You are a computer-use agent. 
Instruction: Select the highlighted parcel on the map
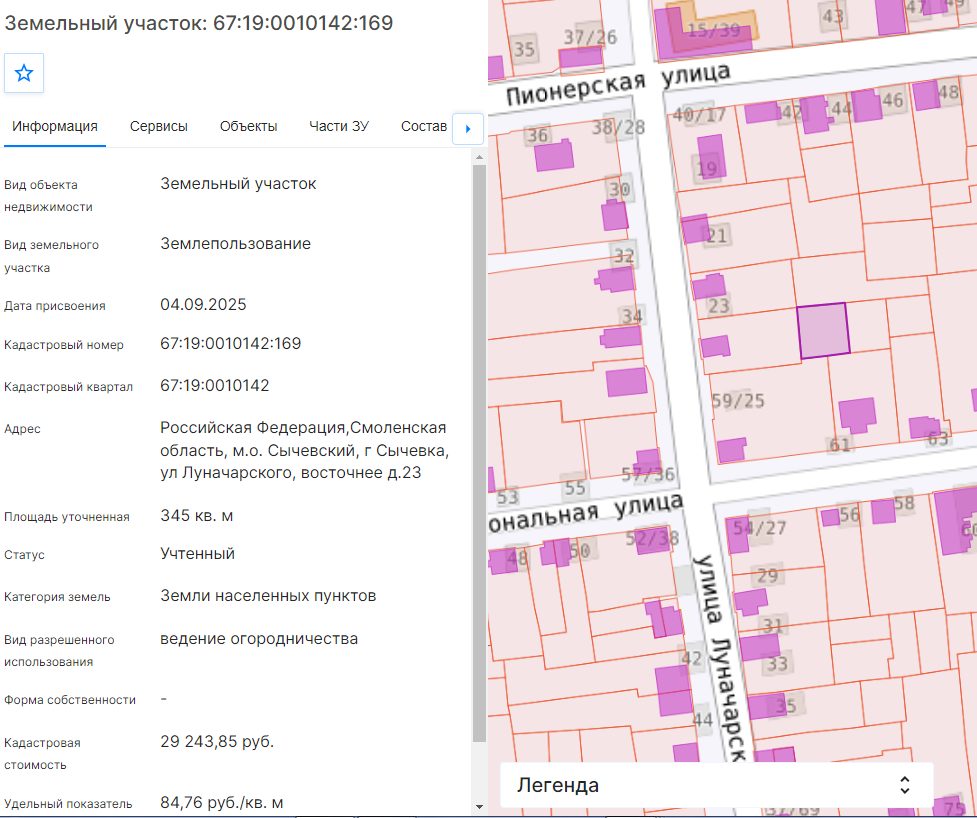[x=823, y=330]
